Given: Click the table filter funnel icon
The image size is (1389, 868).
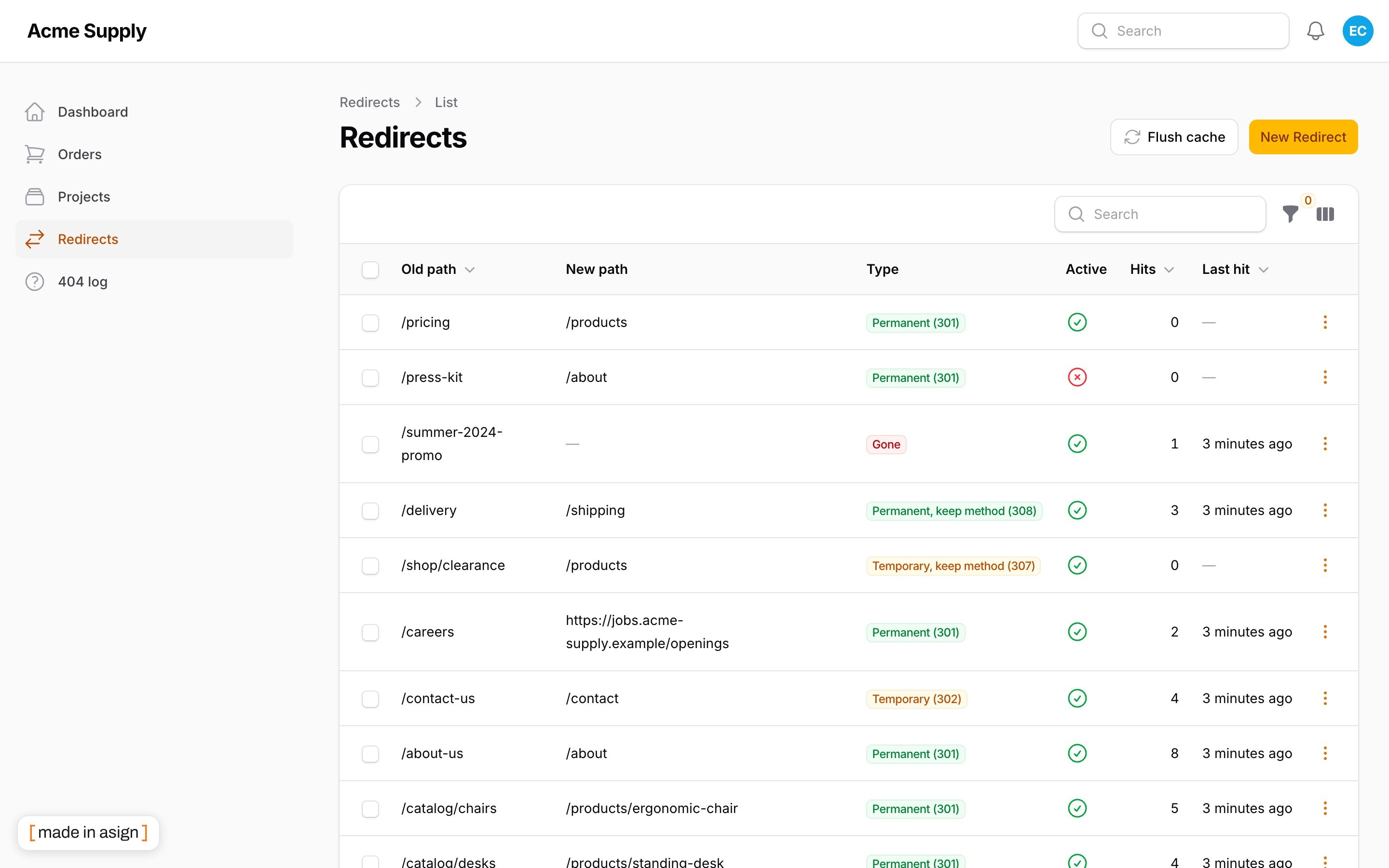Looking at the screenshot, I should click(x=1290, y=214).
